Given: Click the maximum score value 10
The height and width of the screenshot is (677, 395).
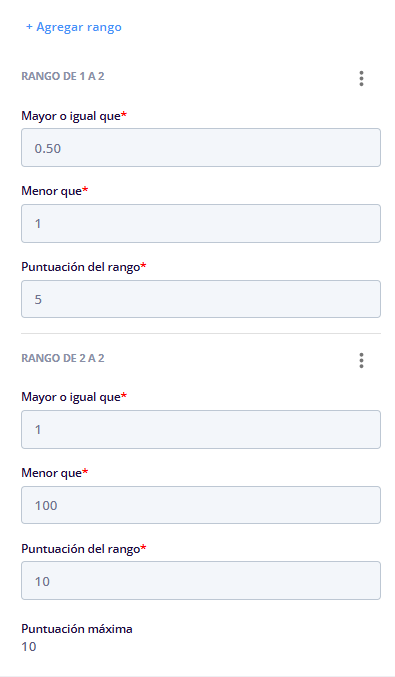Looking at the screenshot, I should pyautogui.click(x=29, y=647).
